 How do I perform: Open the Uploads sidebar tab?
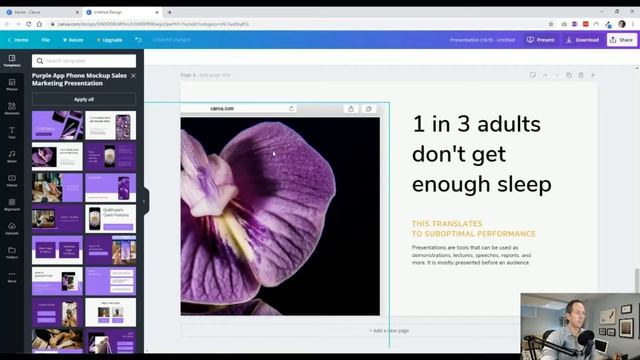coord(12,229)
